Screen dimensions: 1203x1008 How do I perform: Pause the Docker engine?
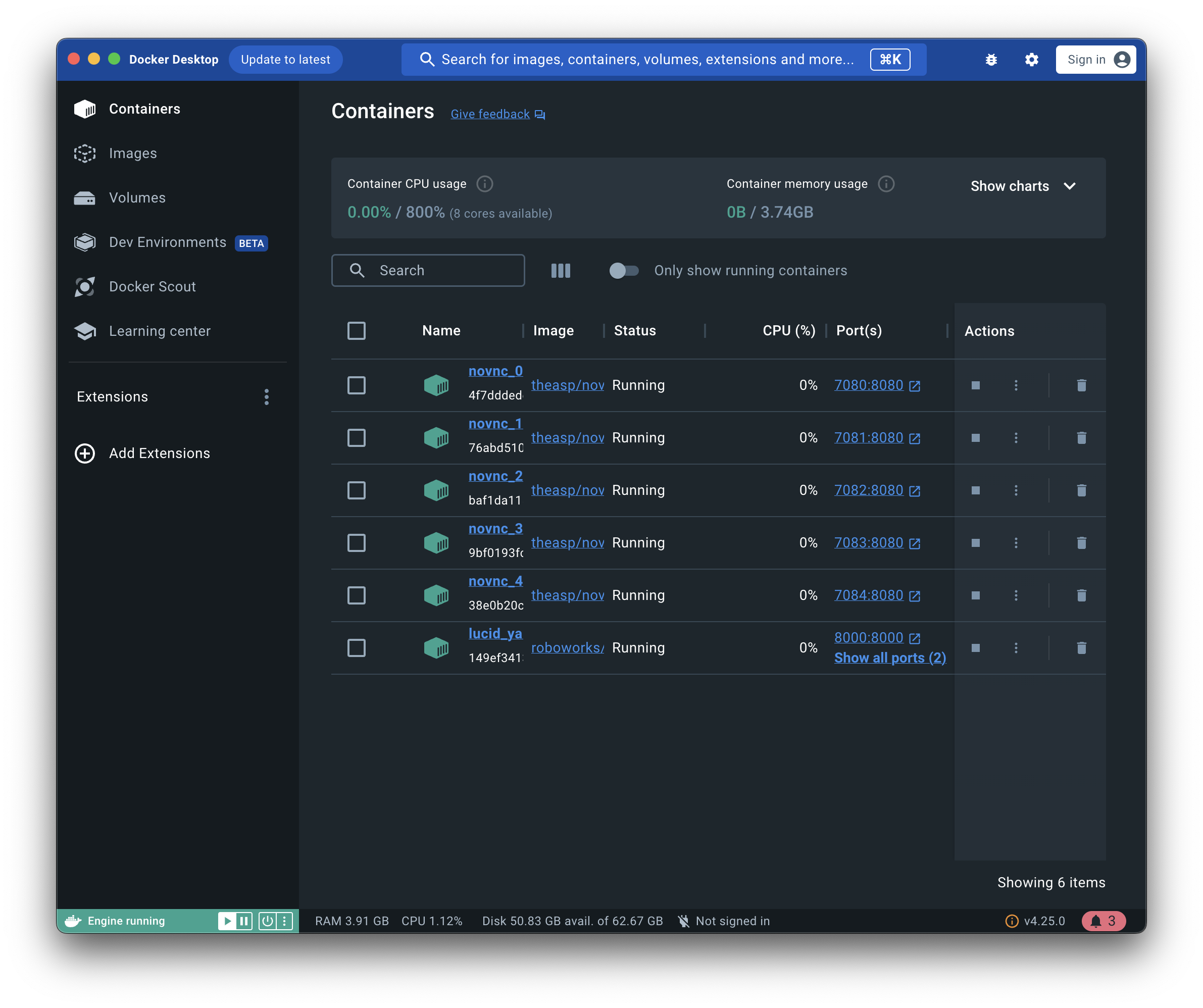pyautogui.click(x=244, y=921)
